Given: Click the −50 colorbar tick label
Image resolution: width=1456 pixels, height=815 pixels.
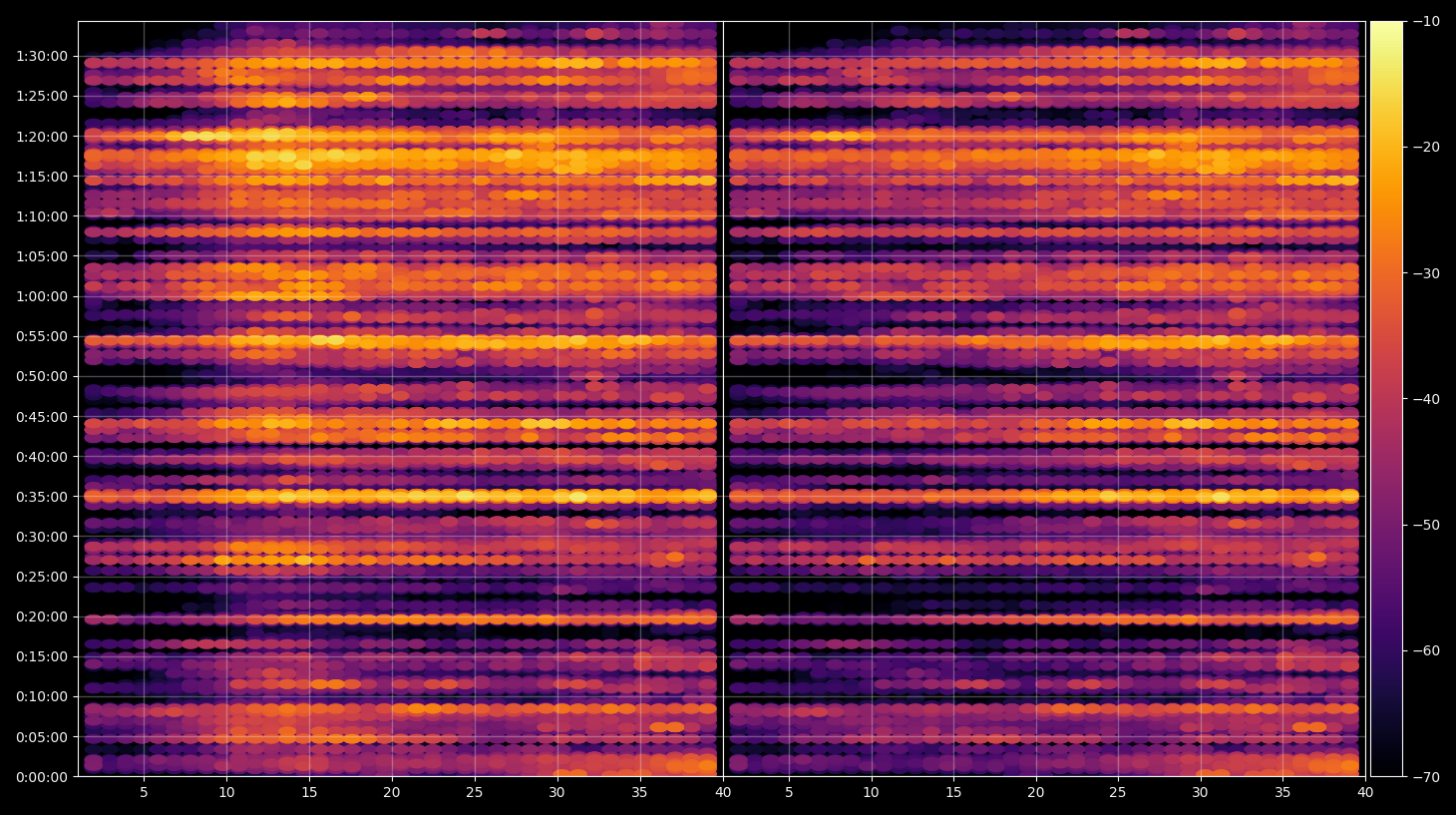Looking at the screenshot, I should coord(1426,525).
